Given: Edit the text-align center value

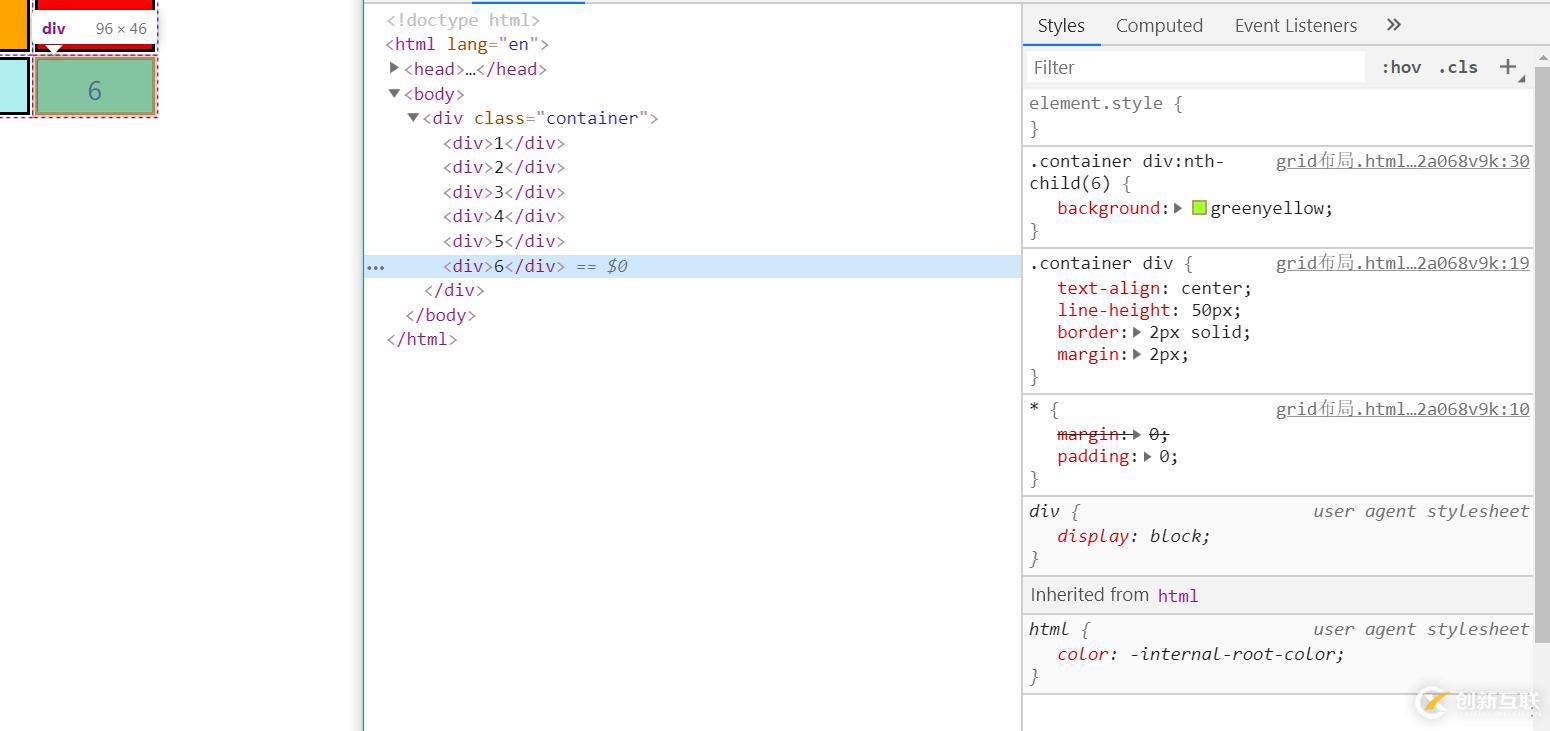Looking at the screenshot, I should (1212, 288).
